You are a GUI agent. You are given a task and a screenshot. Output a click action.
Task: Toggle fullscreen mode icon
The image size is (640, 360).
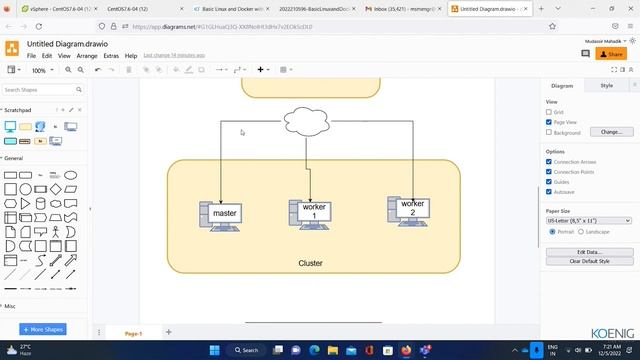(614, 70)
